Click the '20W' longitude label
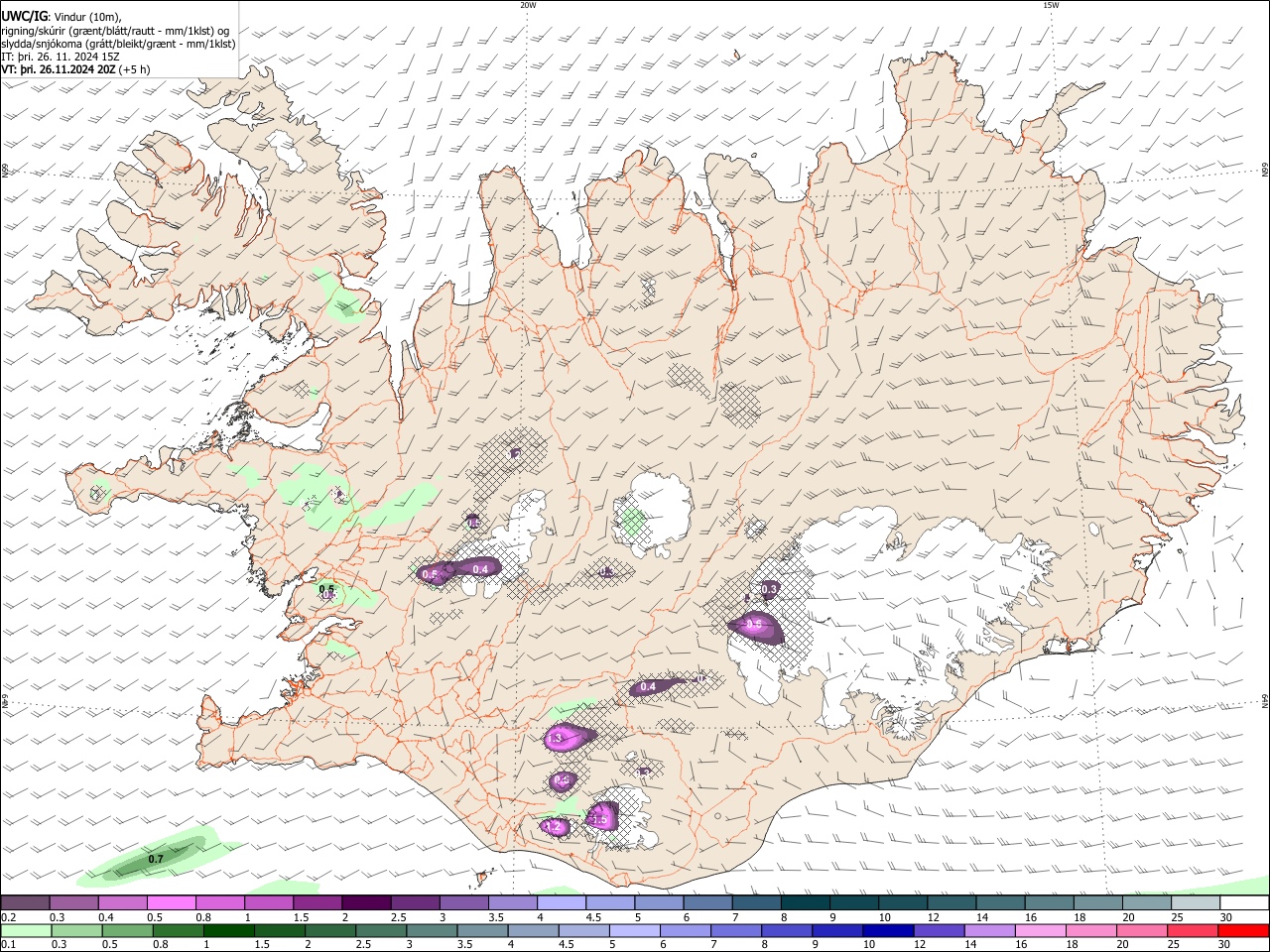Viewport: 1270px width, 952px height. pos(528,5)
